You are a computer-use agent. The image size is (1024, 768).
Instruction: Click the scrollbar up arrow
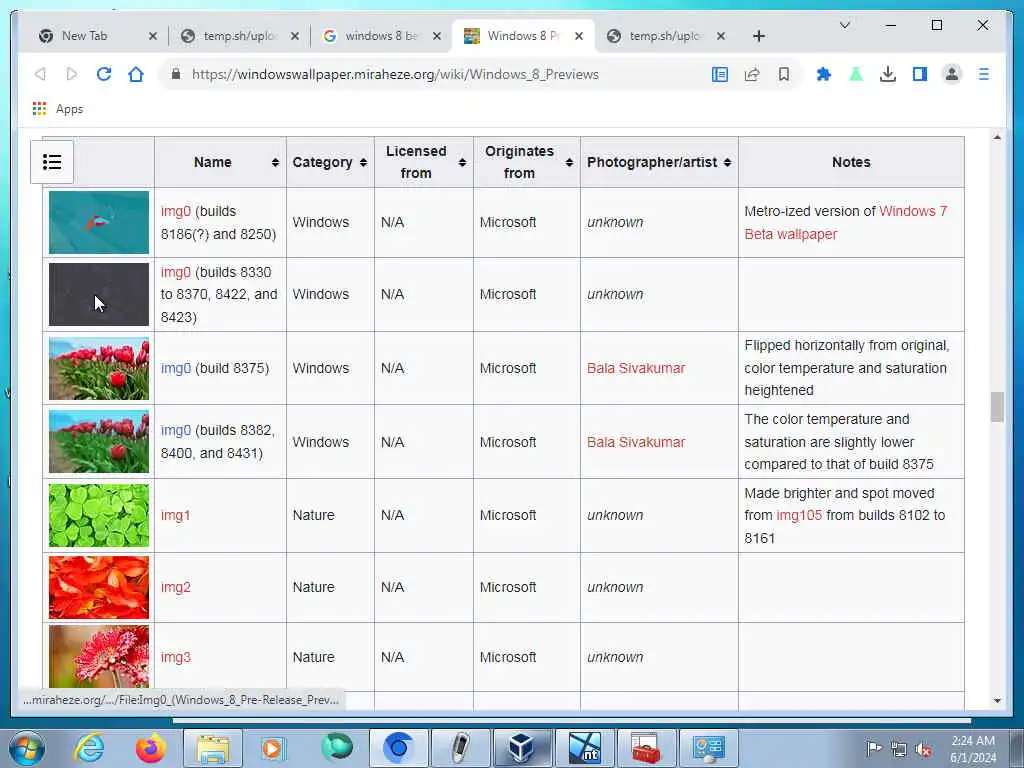[997, 137]
